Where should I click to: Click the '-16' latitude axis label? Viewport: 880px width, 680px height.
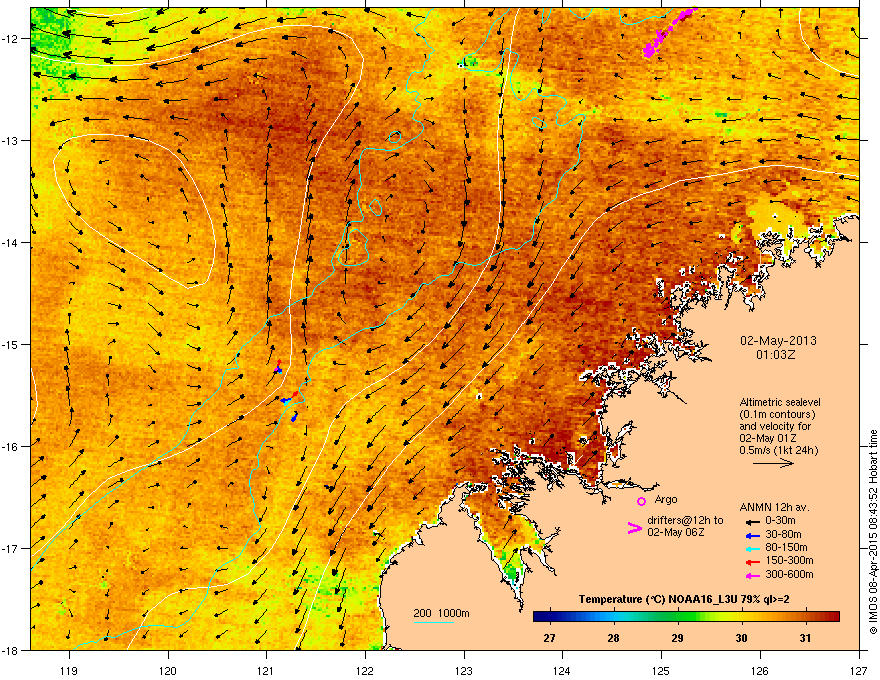pos(11,447)
